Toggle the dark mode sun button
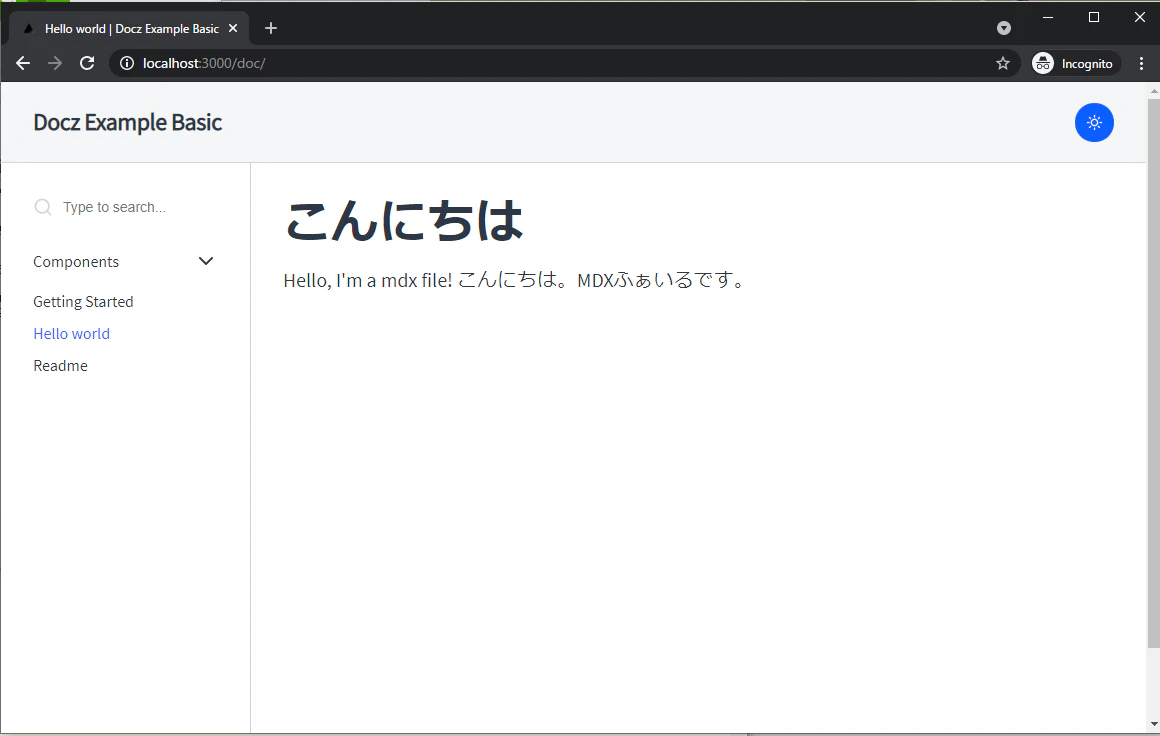Image resolution: width=1160 pixels, height=736 pixels. (x=1094, y=123)
